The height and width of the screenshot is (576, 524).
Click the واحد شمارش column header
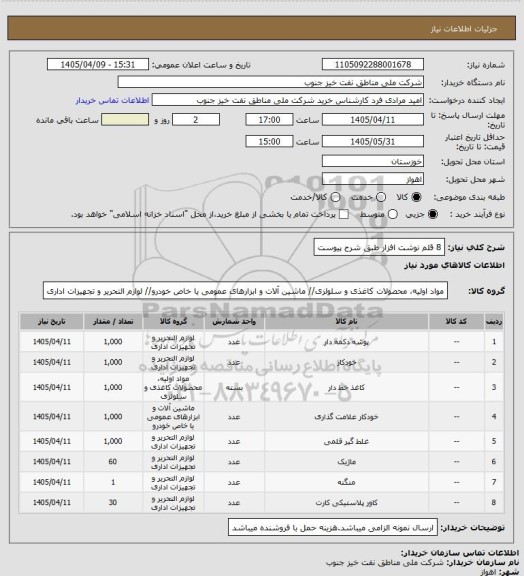coord(234,321)
